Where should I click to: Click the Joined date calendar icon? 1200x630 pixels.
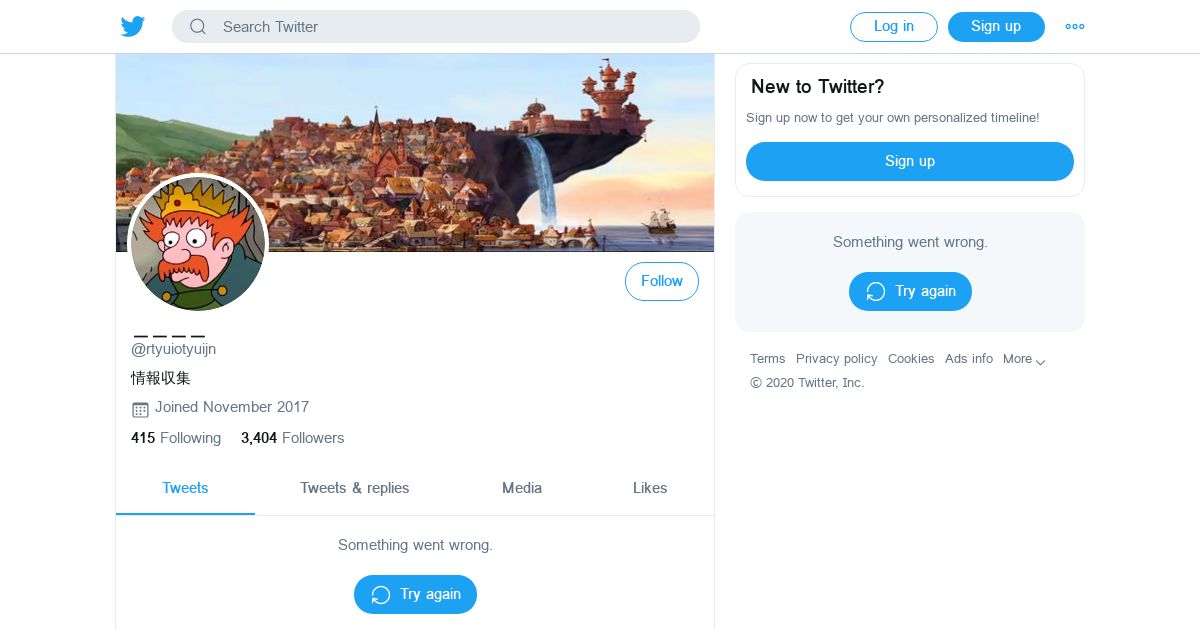coord(140,409)
